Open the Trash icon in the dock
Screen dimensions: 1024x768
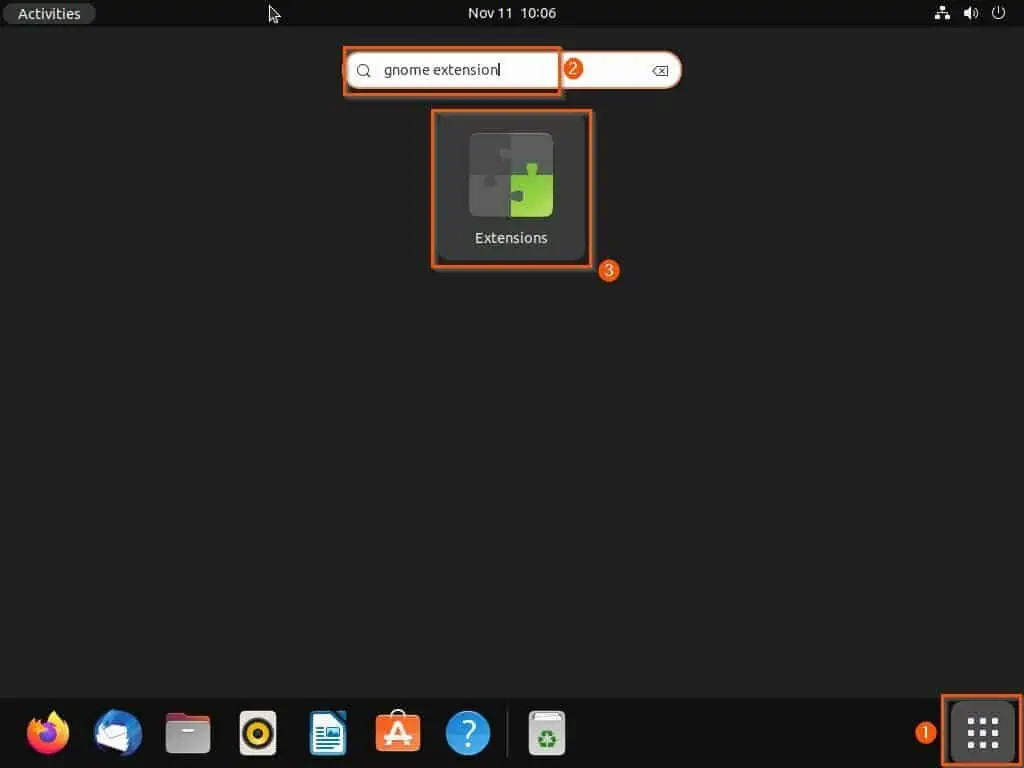[x=546, y=731]
